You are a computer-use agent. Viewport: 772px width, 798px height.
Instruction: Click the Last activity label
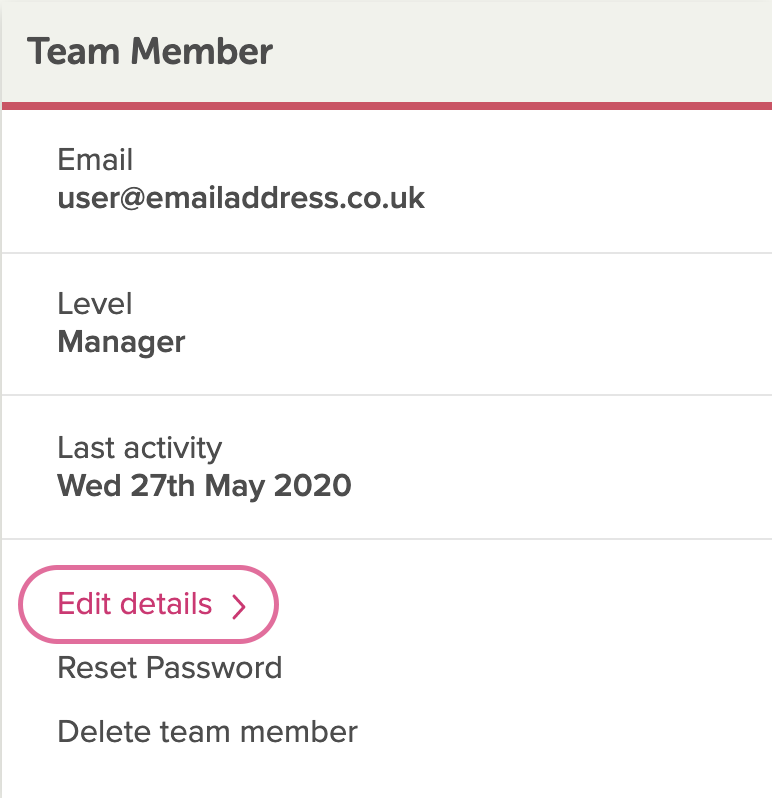point(139,448)
